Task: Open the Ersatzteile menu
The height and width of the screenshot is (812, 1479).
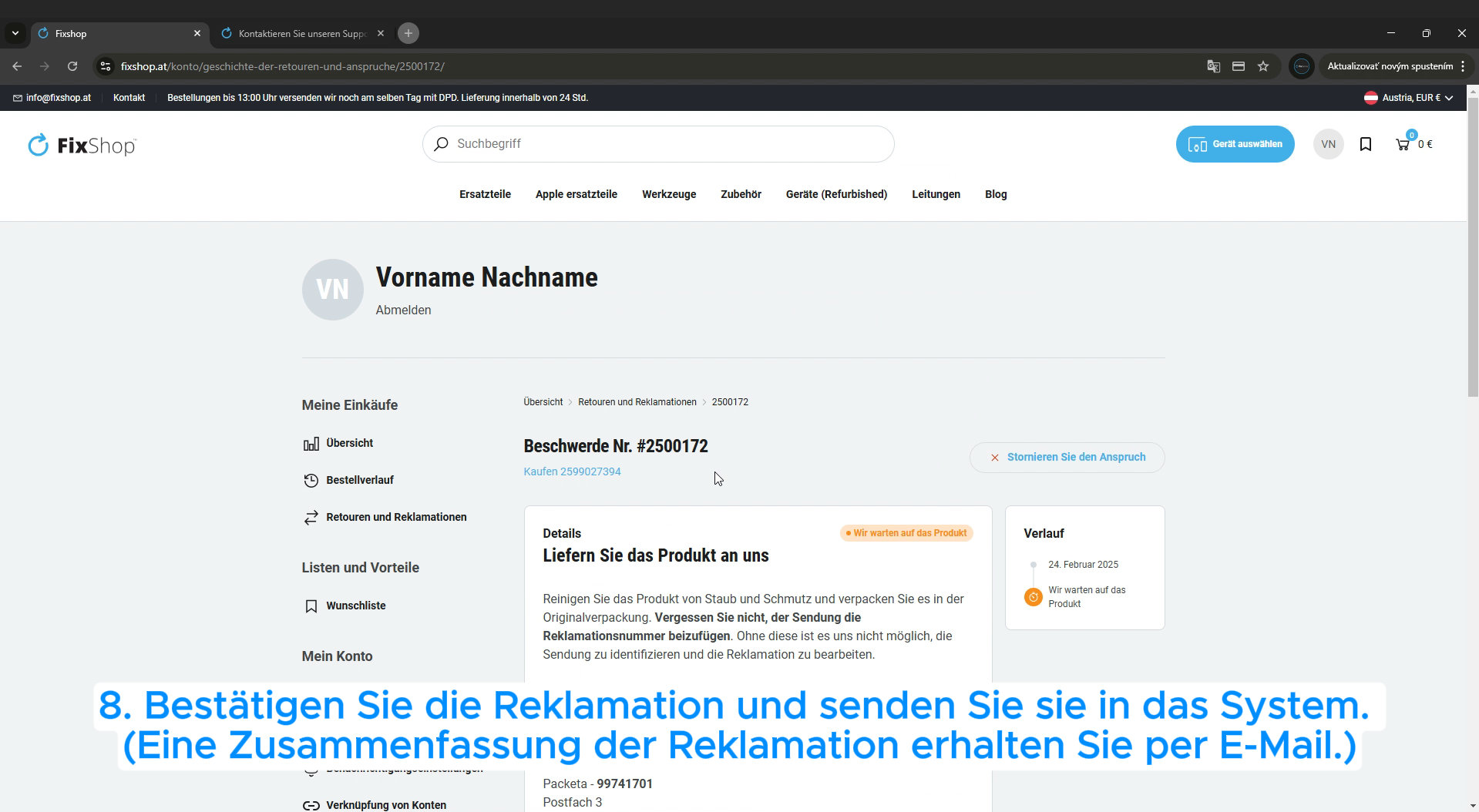Action: click(485, 194)
